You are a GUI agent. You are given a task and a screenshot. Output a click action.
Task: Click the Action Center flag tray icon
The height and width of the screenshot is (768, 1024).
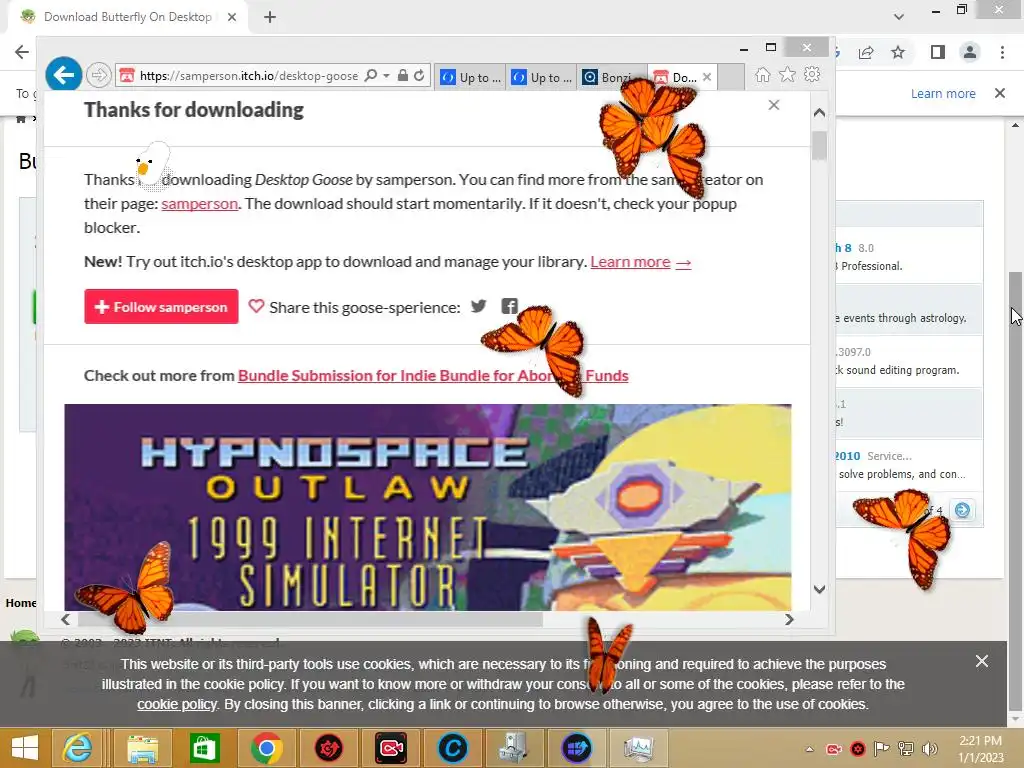coord(881,749)
